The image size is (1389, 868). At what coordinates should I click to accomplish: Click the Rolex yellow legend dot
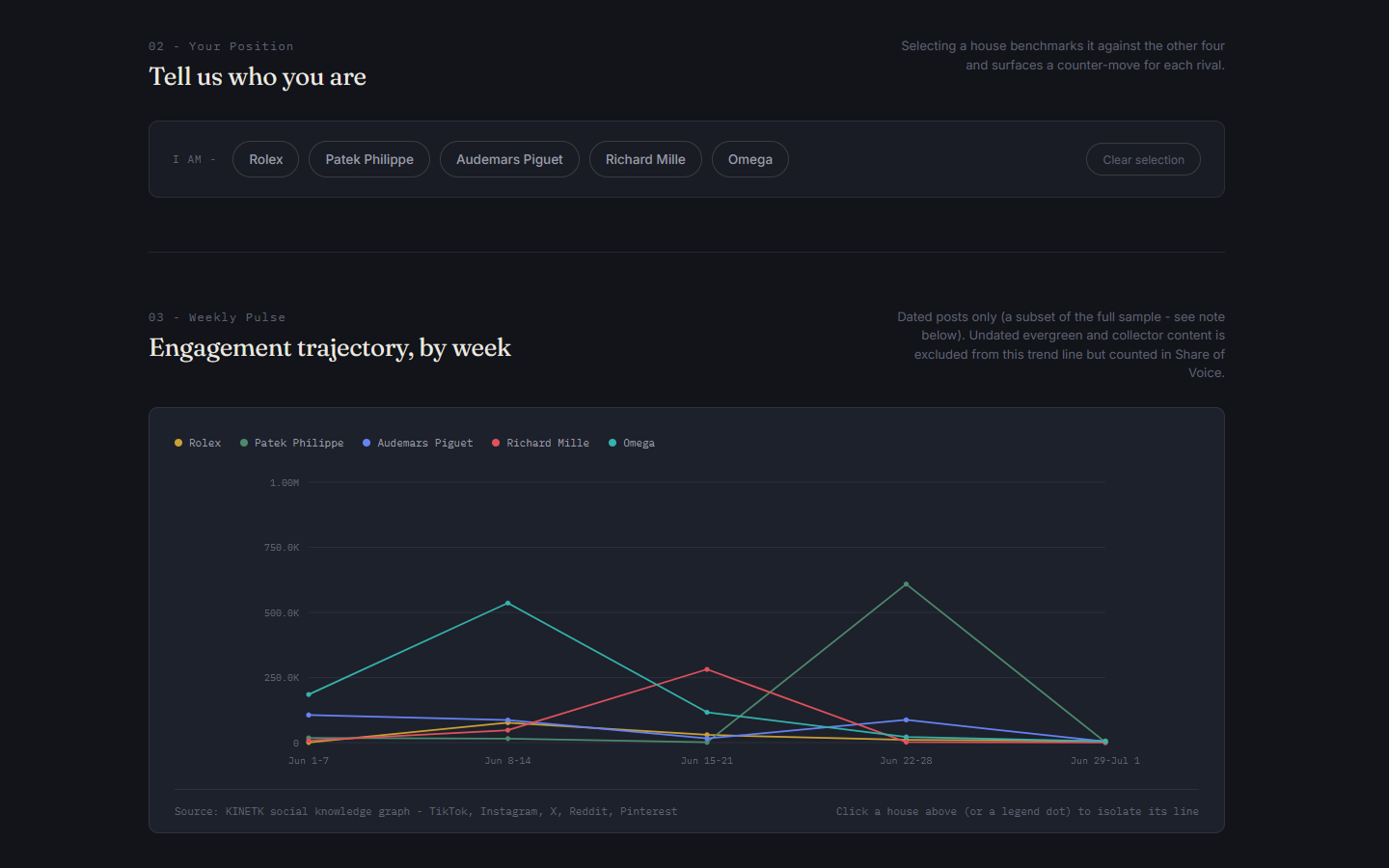click(178, 443)
